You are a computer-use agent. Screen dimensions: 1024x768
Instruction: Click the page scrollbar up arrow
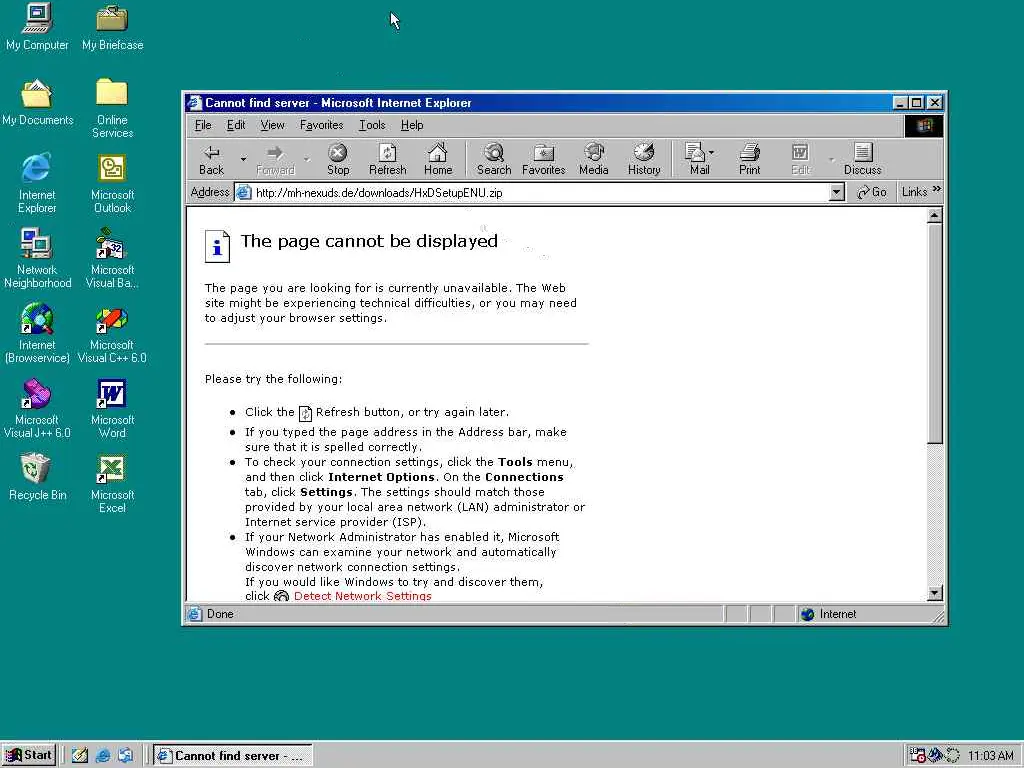(x=935, y=215)
